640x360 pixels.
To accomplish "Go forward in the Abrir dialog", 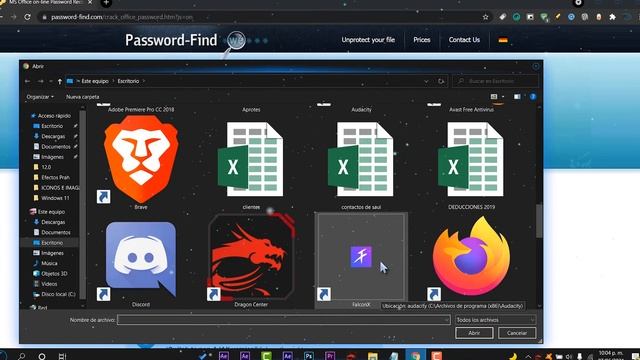I will point(40,81).
